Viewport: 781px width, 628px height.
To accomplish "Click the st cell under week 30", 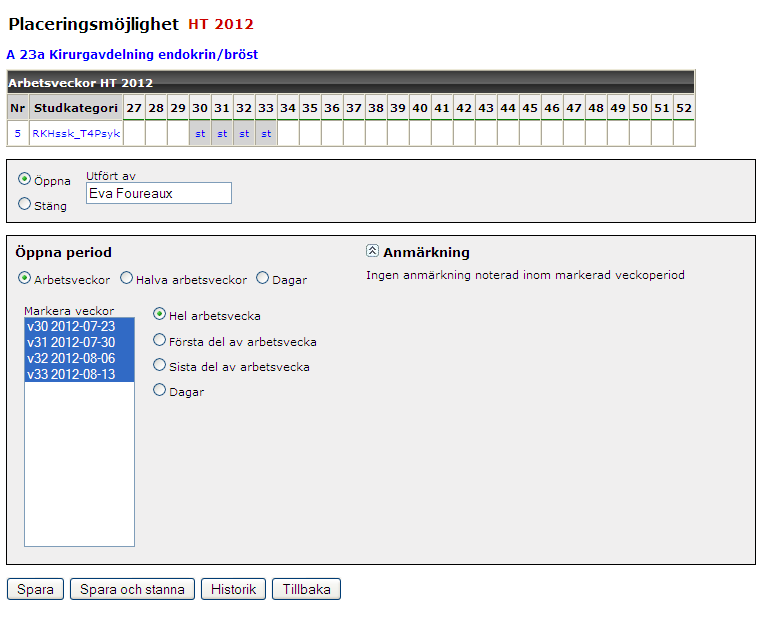I will [x=200, y=133].
